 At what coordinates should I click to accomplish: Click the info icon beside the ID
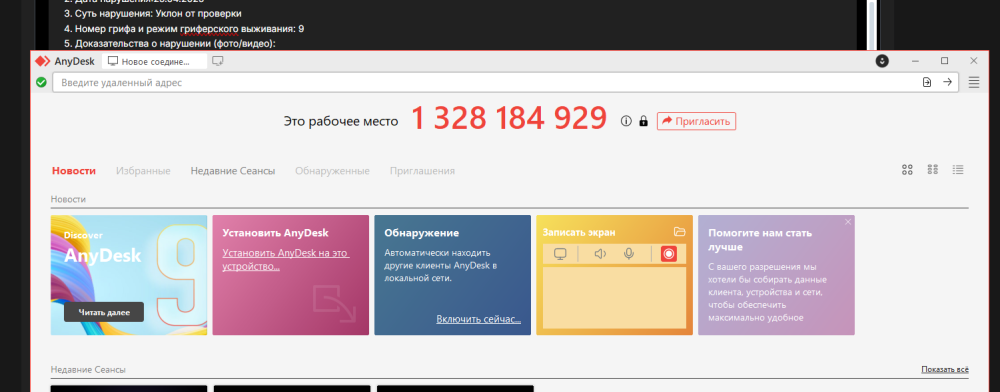pos(626,121)
